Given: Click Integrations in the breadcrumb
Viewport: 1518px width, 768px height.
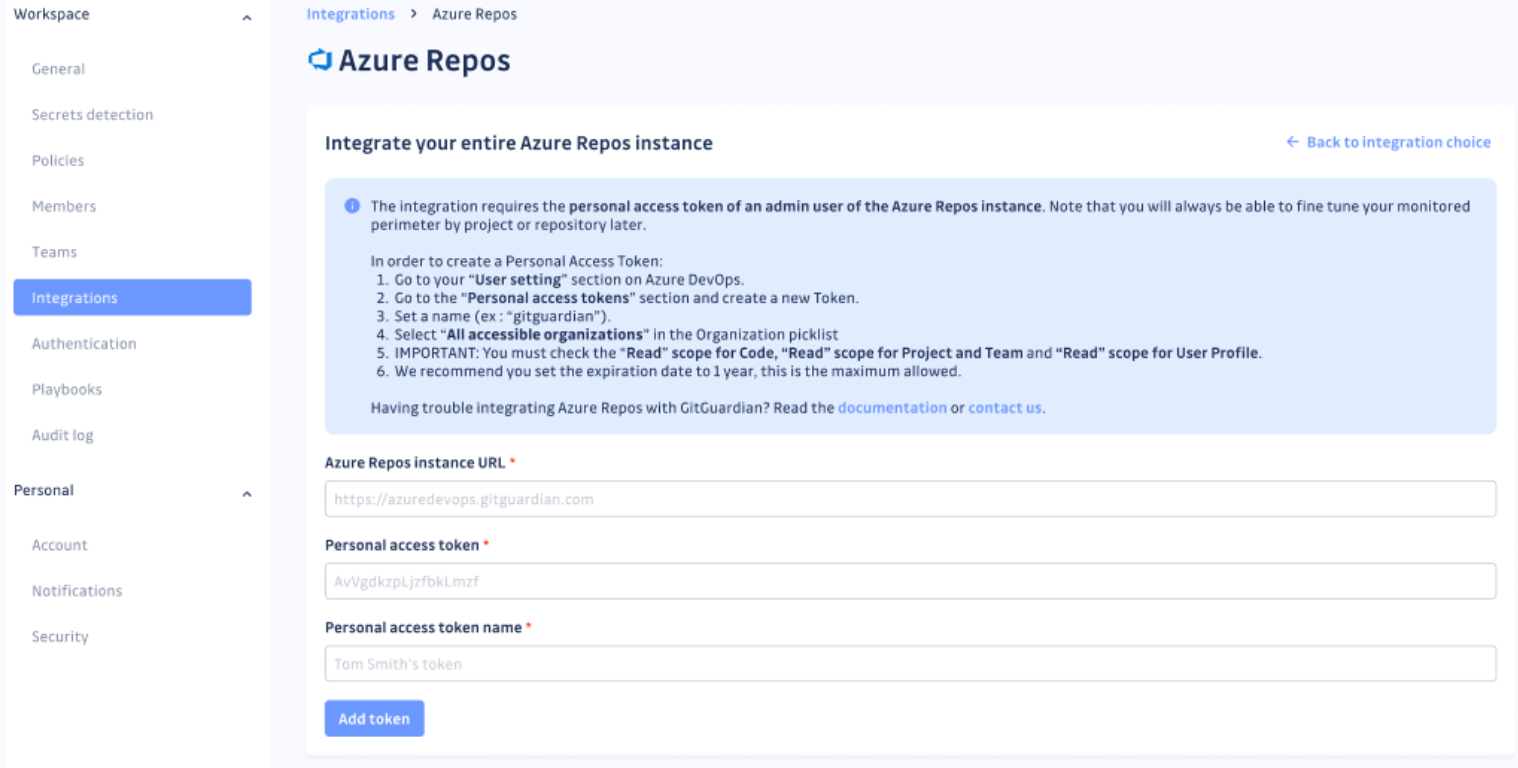Looking at the screenshot, I should (350, 13).
